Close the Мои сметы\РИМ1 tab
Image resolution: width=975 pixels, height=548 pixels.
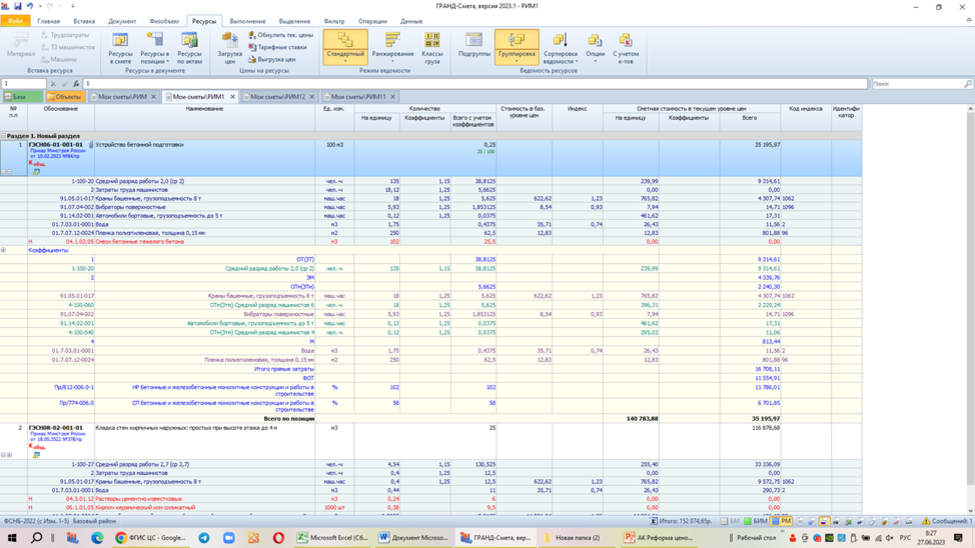click(x=233, y=96)
